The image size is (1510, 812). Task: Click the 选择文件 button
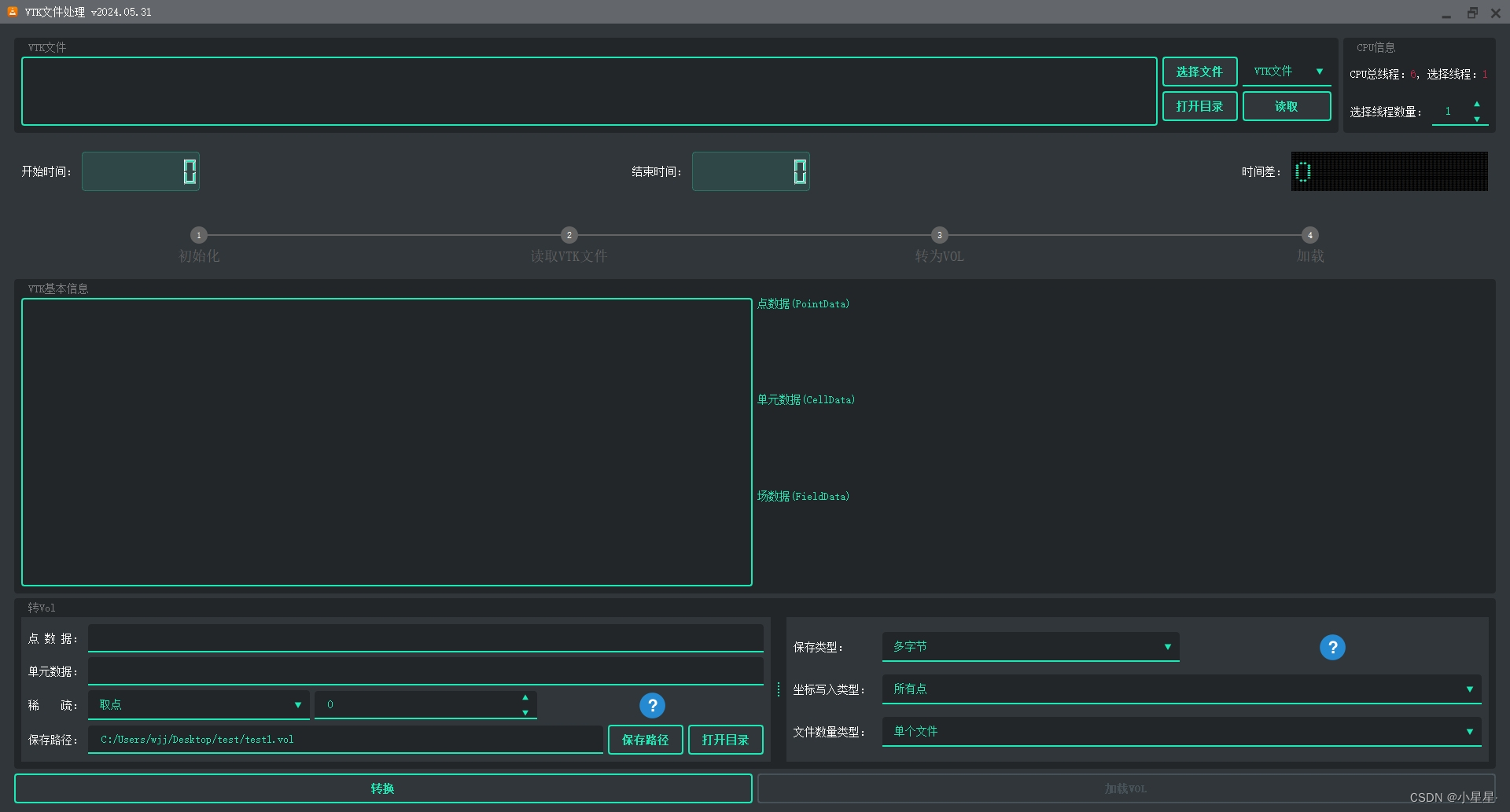point(1199,71)
